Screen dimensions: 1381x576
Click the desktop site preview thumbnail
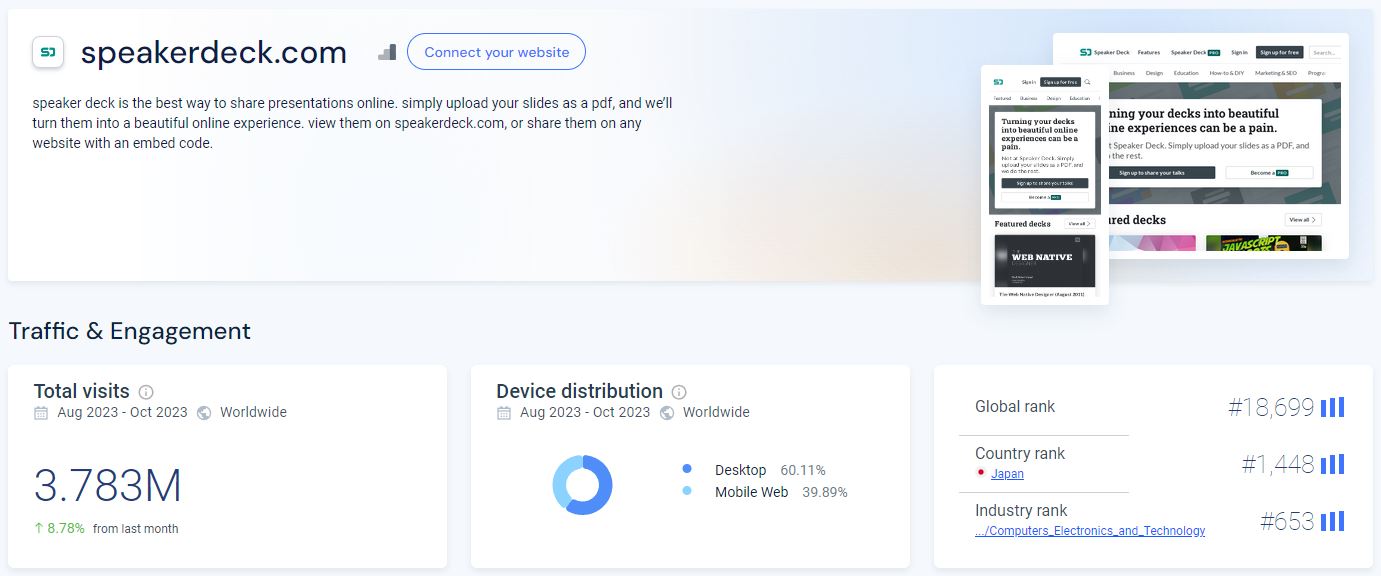point(1230,145)
